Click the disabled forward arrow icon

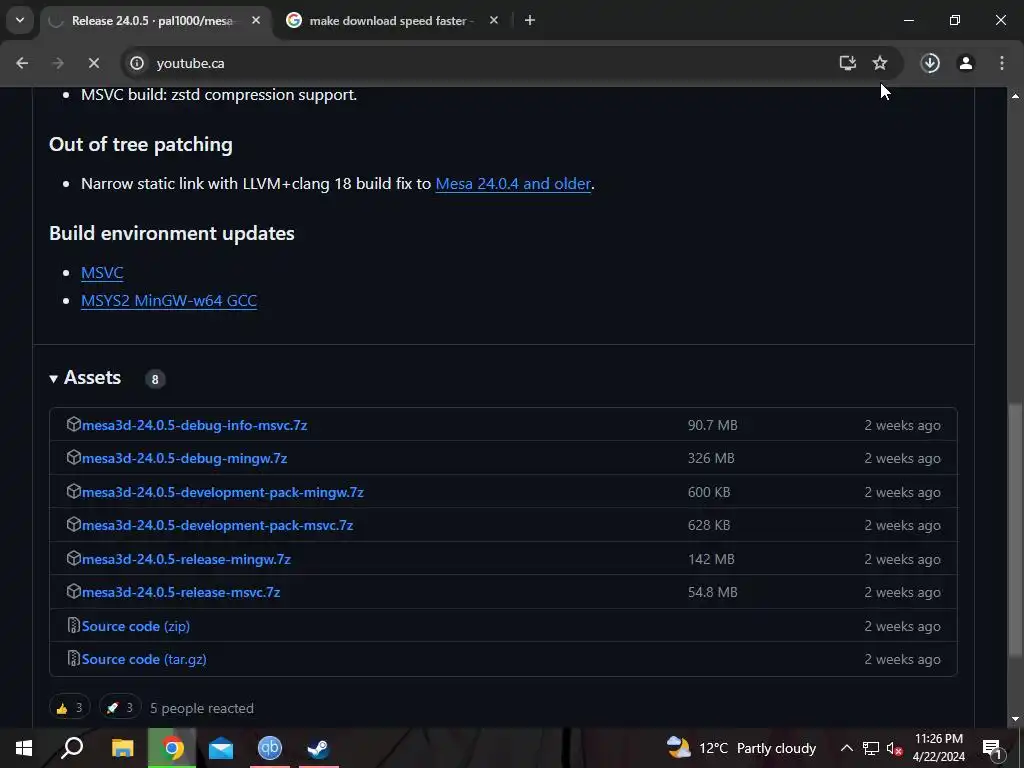[57, 63]
